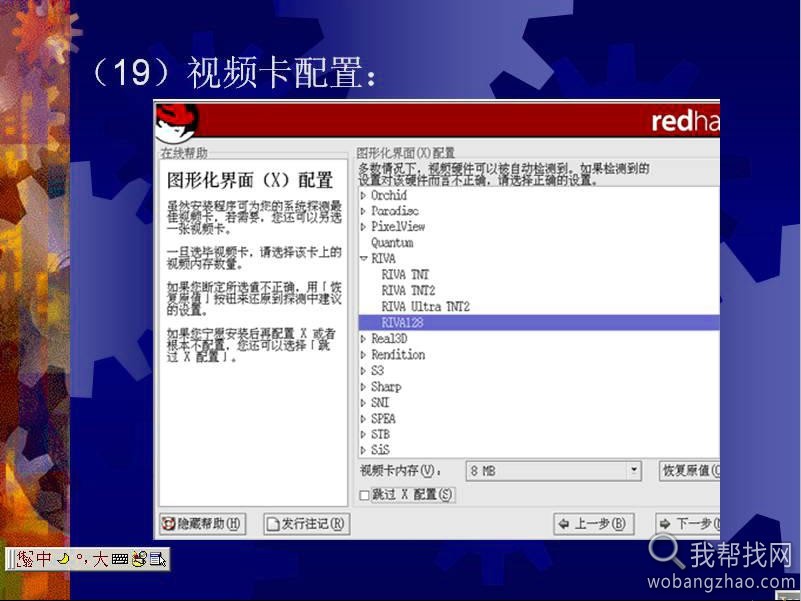The width and height of the screenshot is (801, 601).
Task: Click the 在线帮助 panel title
Action: [184, 153]
